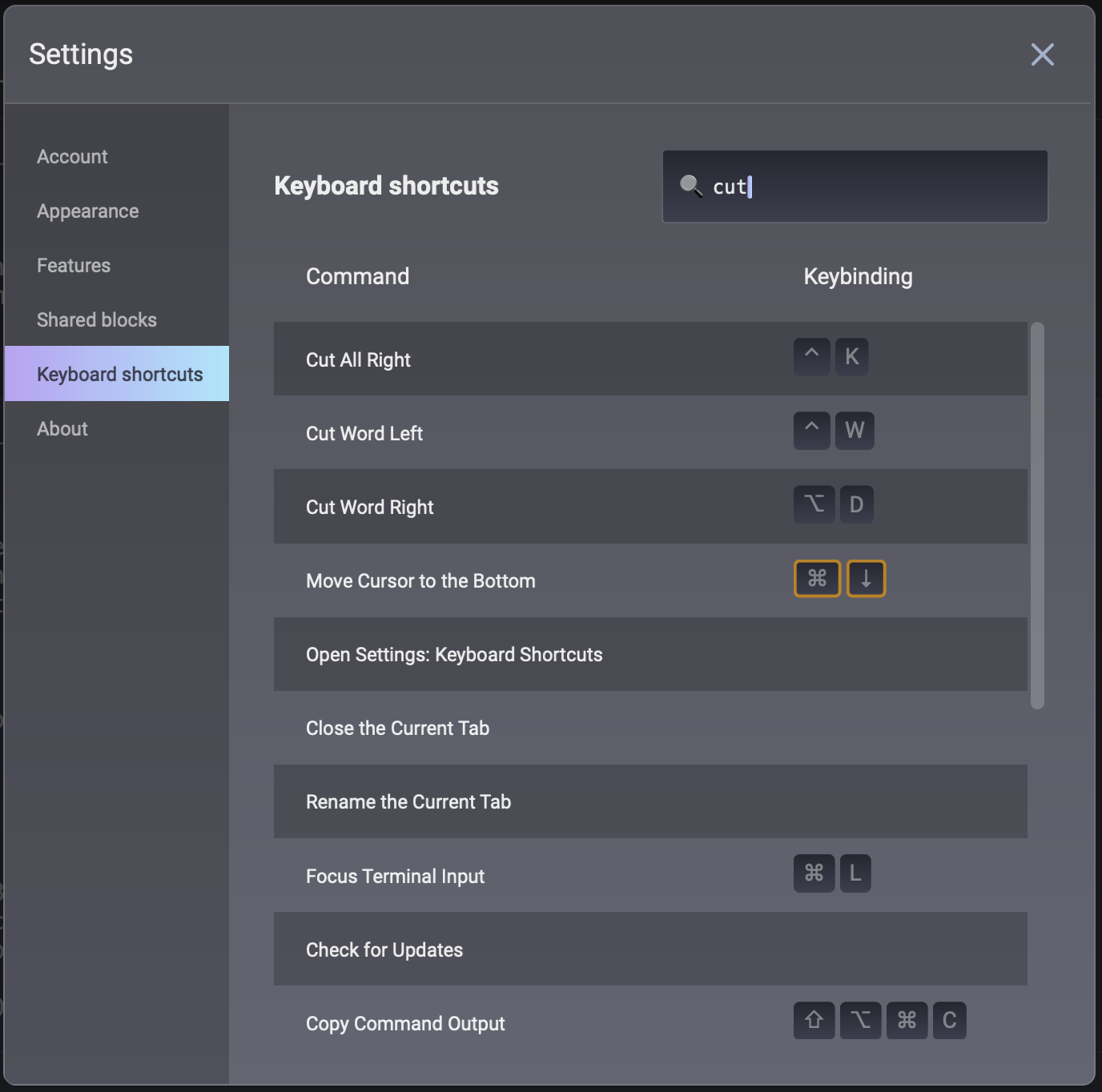Click the Control key badge for Cut All Right
Image resolution: width=1102 pixels, height=1092 pixels.
point(811,357)
